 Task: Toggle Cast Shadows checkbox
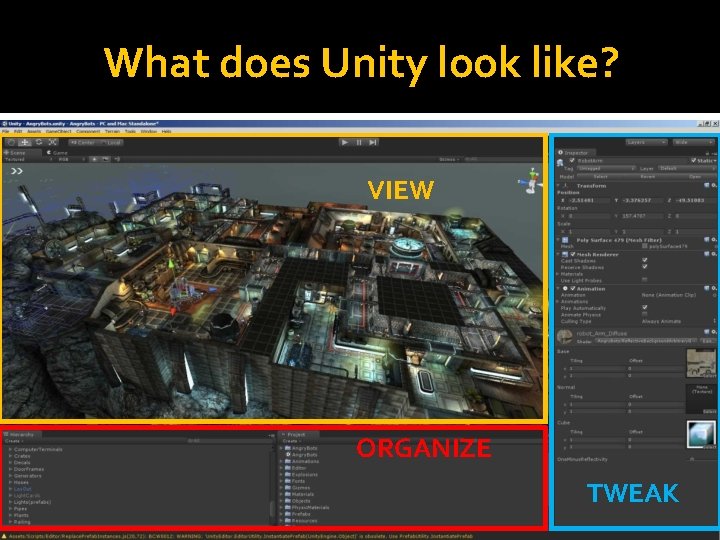coord(645,260)
